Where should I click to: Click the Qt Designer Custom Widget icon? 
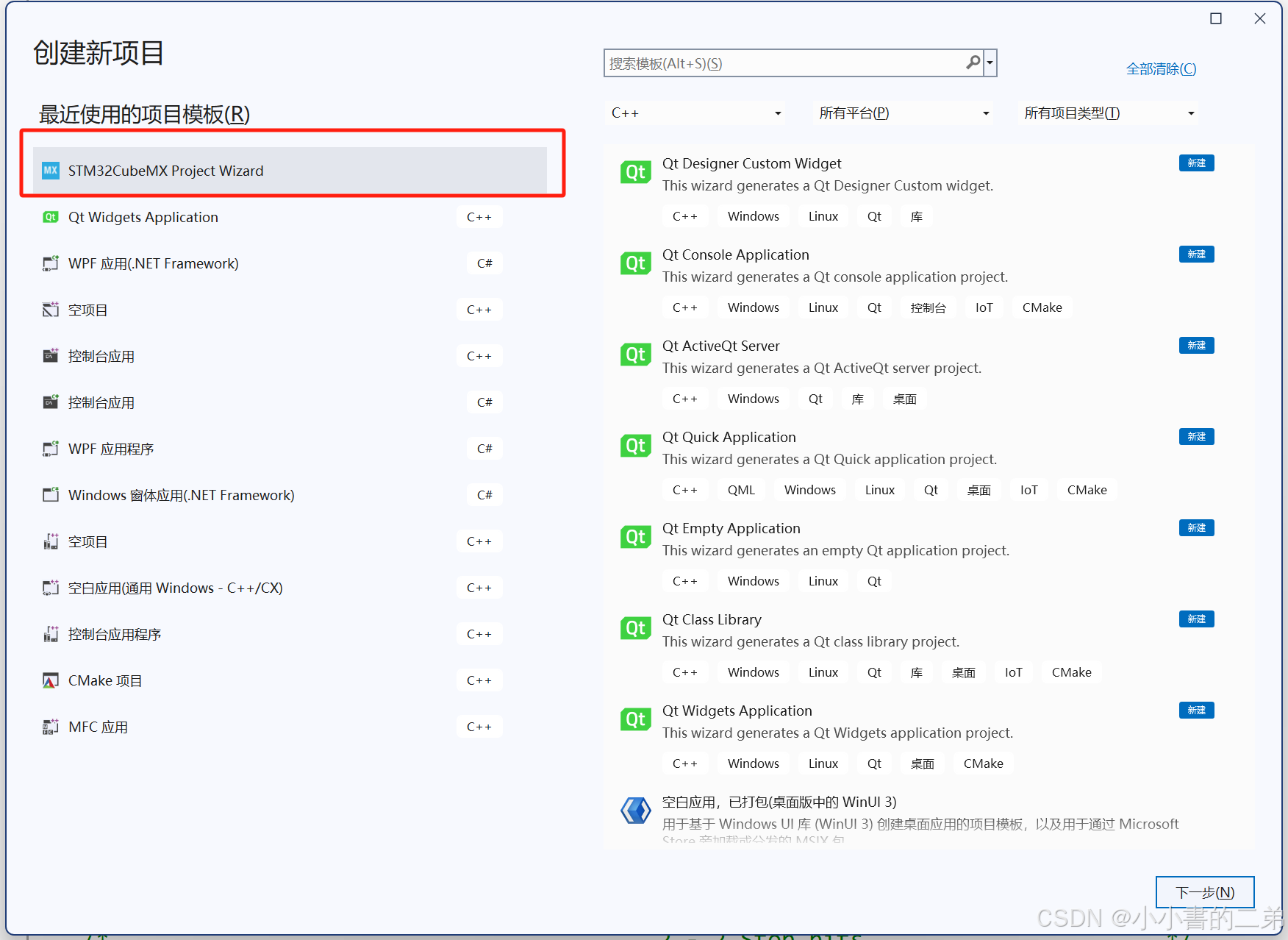(x=635, y=171)
